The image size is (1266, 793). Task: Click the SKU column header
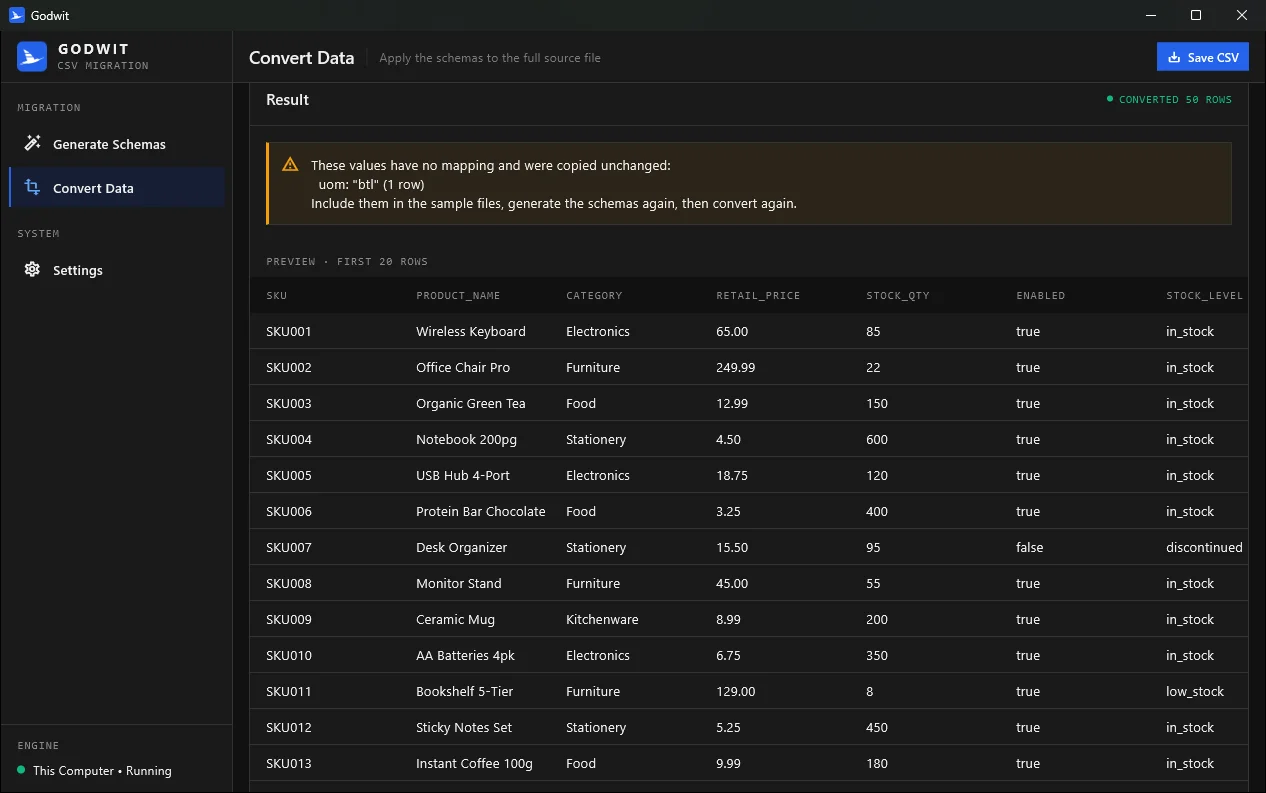pyautogui.click(x=276, y=296)
